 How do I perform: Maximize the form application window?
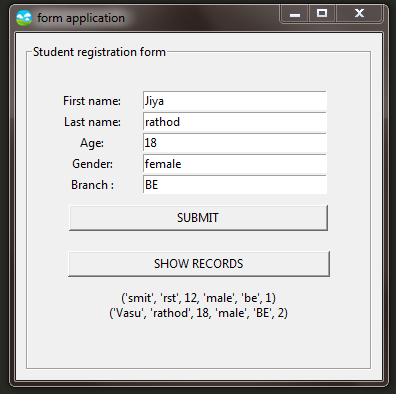(322, 14)
